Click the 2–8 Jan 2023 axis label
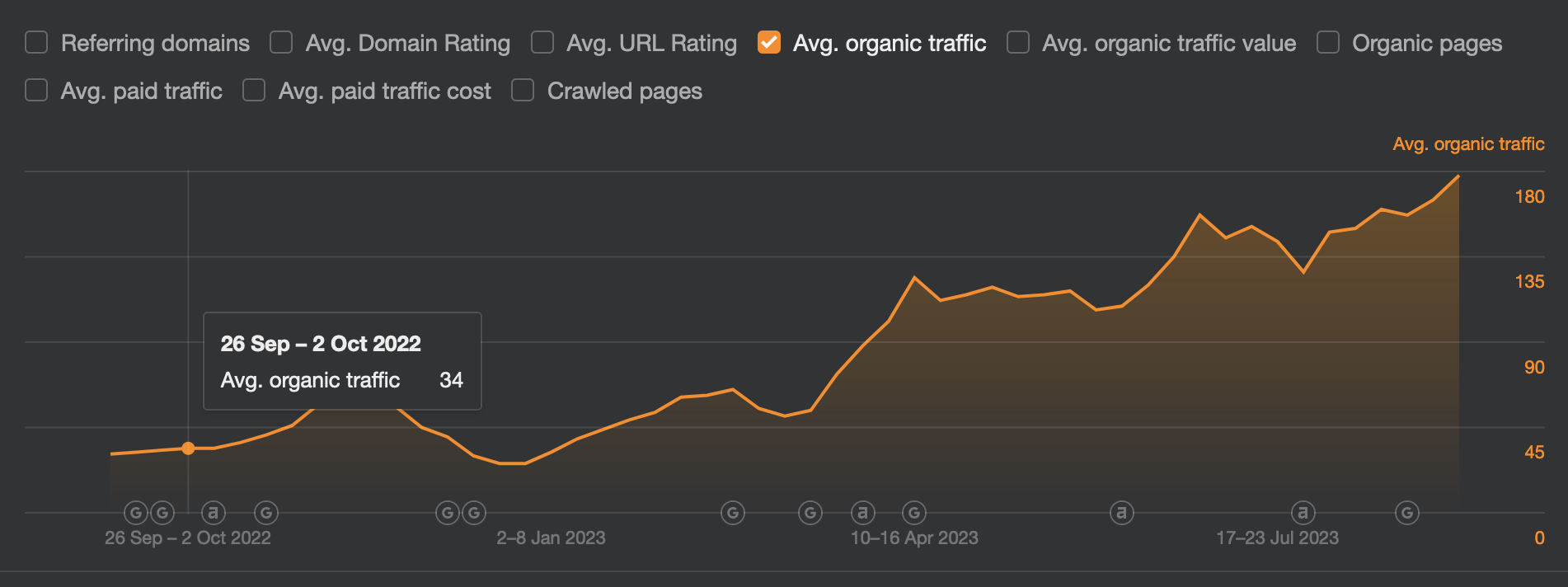Screen dimensions: 1568x587 point(551,538)
